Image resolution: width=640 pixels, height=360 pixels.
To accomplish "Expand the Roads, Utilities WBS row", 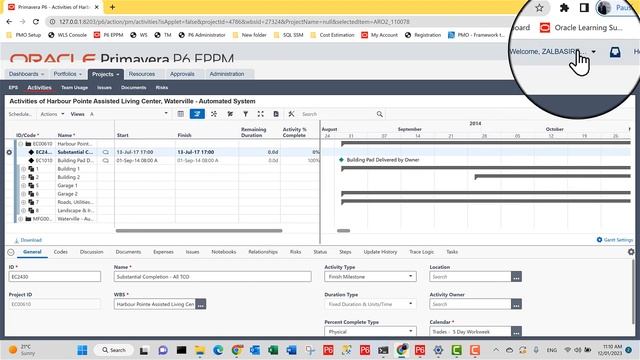I will click(23, 202).
